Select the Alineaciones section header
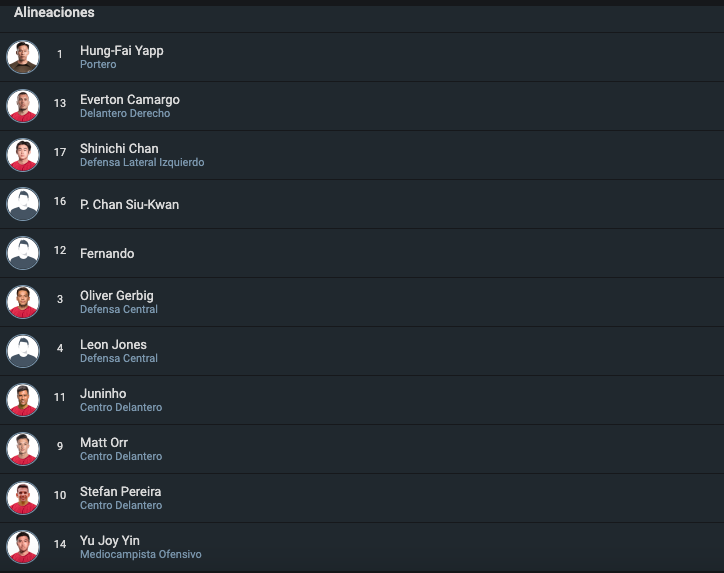 [54, 12]
